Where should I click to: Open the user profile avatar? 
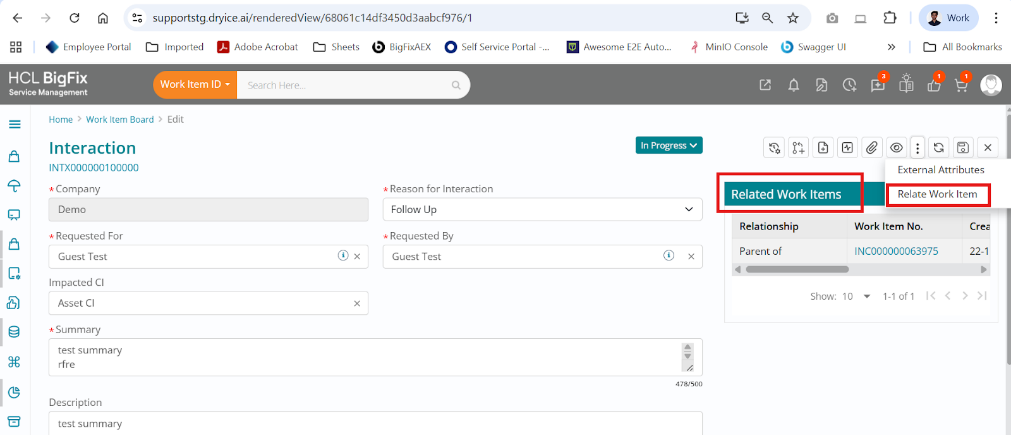pyautogui.click(x=990, y=85)
